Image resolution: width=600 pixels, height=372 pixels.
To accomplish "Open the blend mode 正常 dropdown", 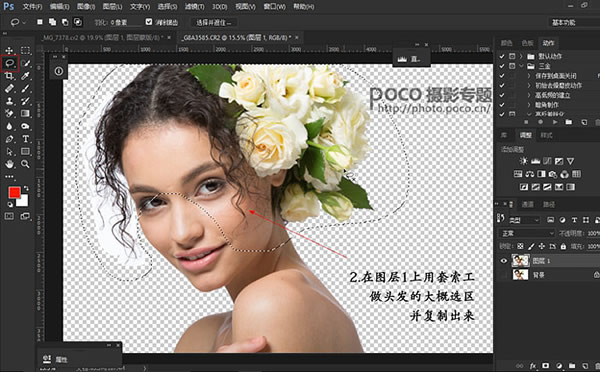I will [527, 233].
